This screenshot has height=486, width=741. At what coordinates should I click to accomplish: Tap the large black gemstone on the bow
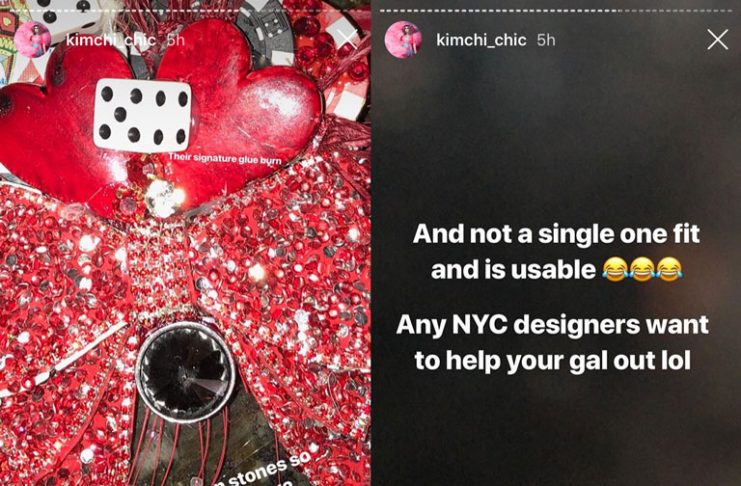coord(185,372)
